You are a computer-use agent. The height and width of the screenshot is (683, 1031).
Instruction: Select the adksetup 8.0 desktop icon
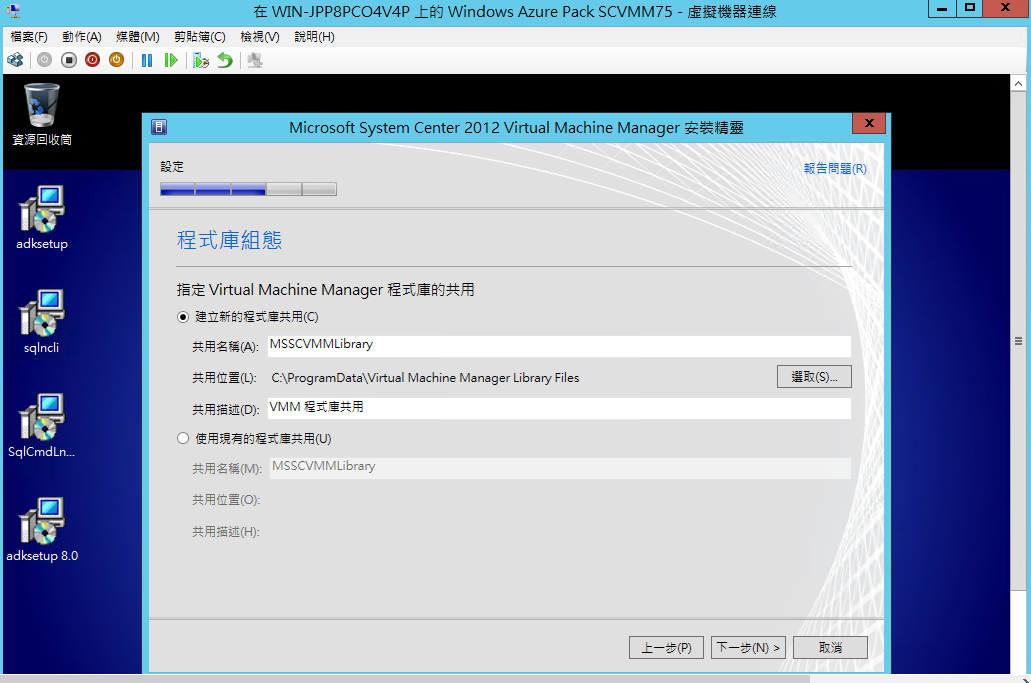click(x=42, y=529)
